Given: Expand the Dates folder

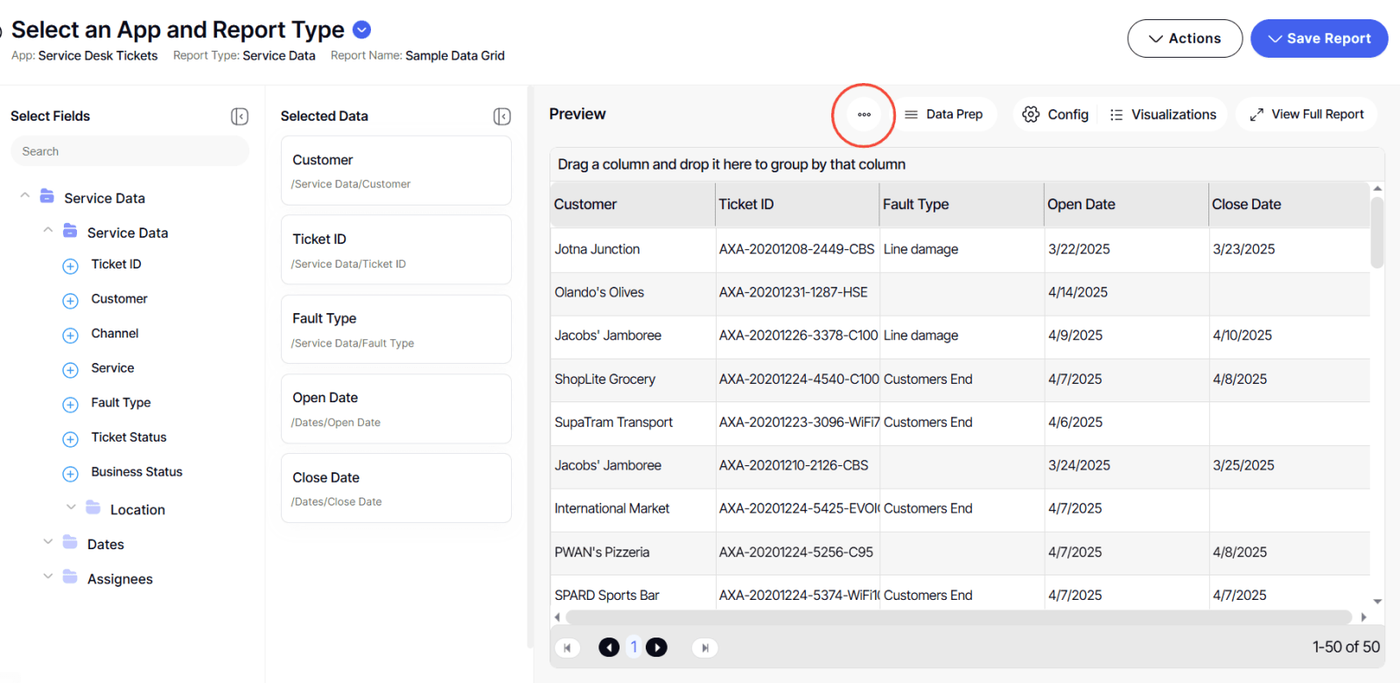Looking at the screenshot, I should point(48,542).
